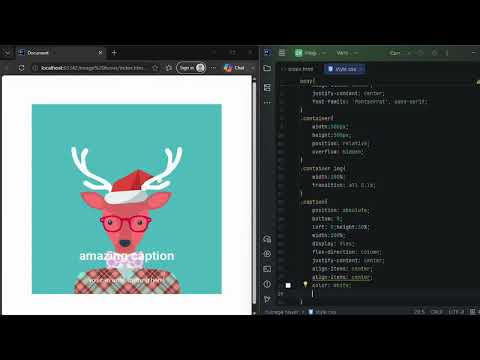This screenshot has height=360, width=480.
Task: Click the UTF-8 encoding status entry
Action: (x=456, y=312)
